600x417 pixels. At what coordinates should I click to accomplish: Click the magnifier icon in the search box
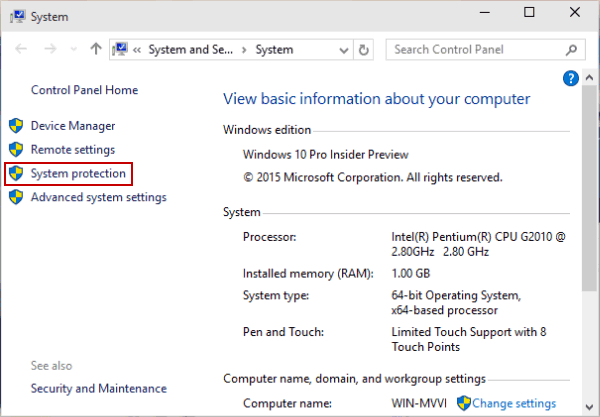pos(572,49)
